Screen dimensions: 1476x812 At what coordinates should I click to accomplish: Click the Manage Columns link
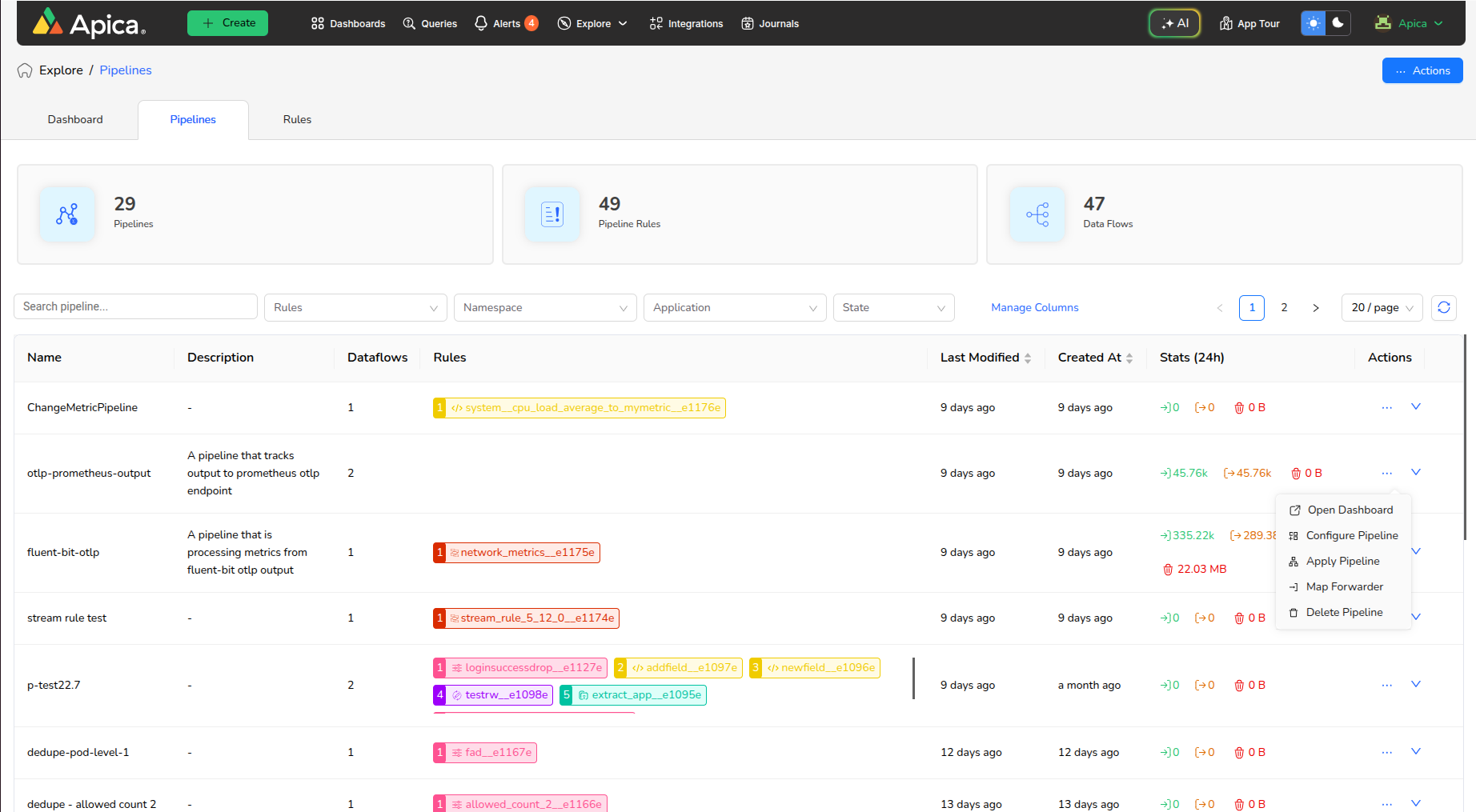1034,307
